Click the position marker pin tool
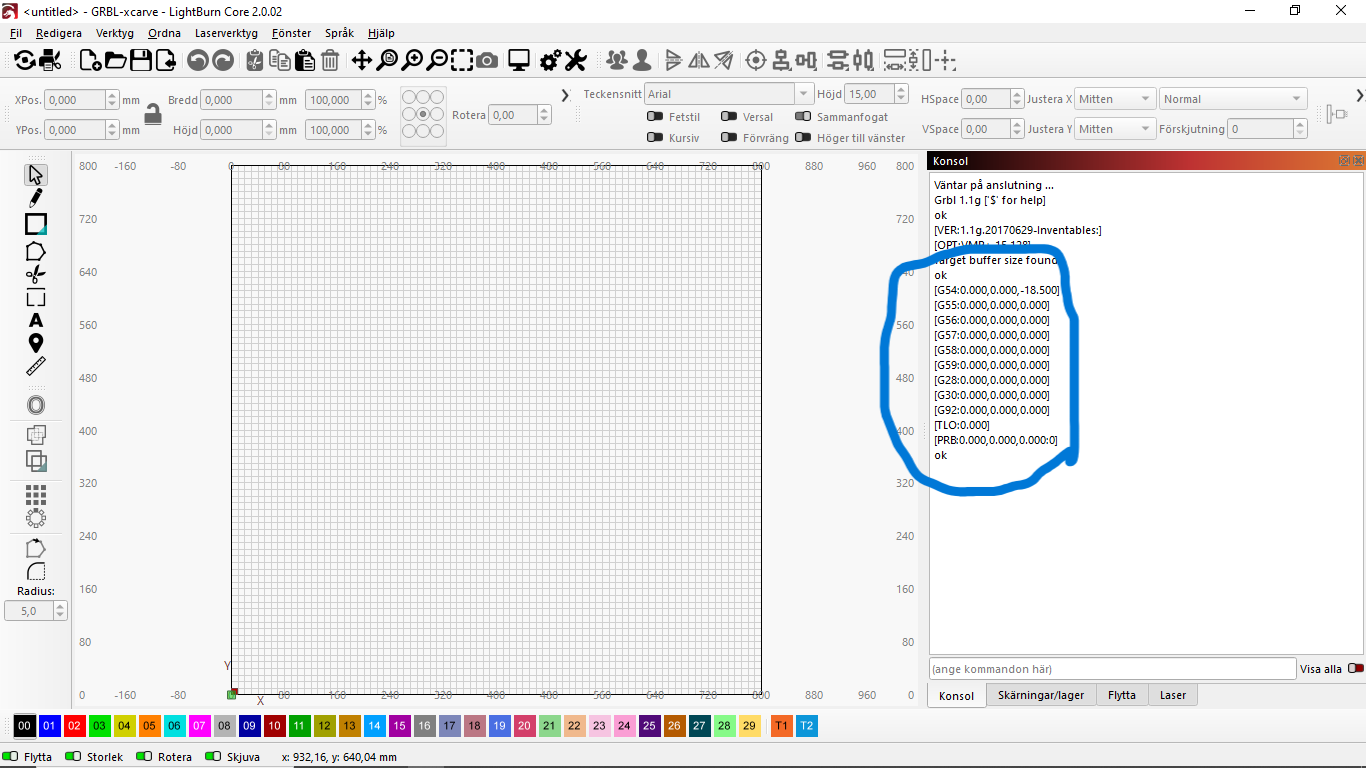Image resolution: width=1366 pixels, height=768 pixels. [x=36, y=343]
